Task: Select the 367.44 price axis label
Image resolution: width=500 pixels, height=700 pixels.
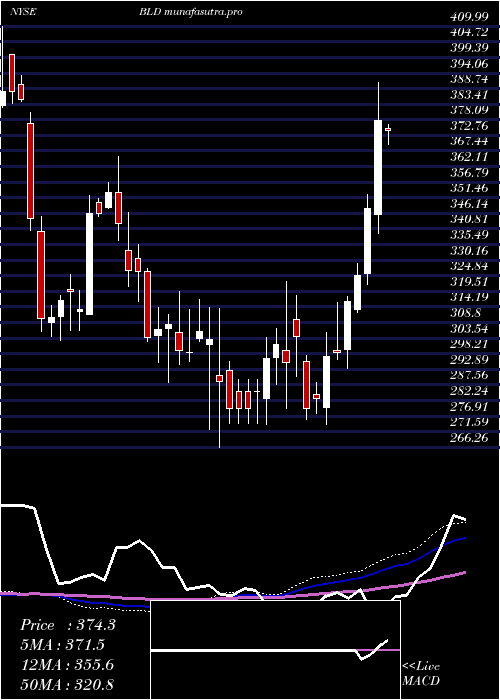Action: coord(468,142)
